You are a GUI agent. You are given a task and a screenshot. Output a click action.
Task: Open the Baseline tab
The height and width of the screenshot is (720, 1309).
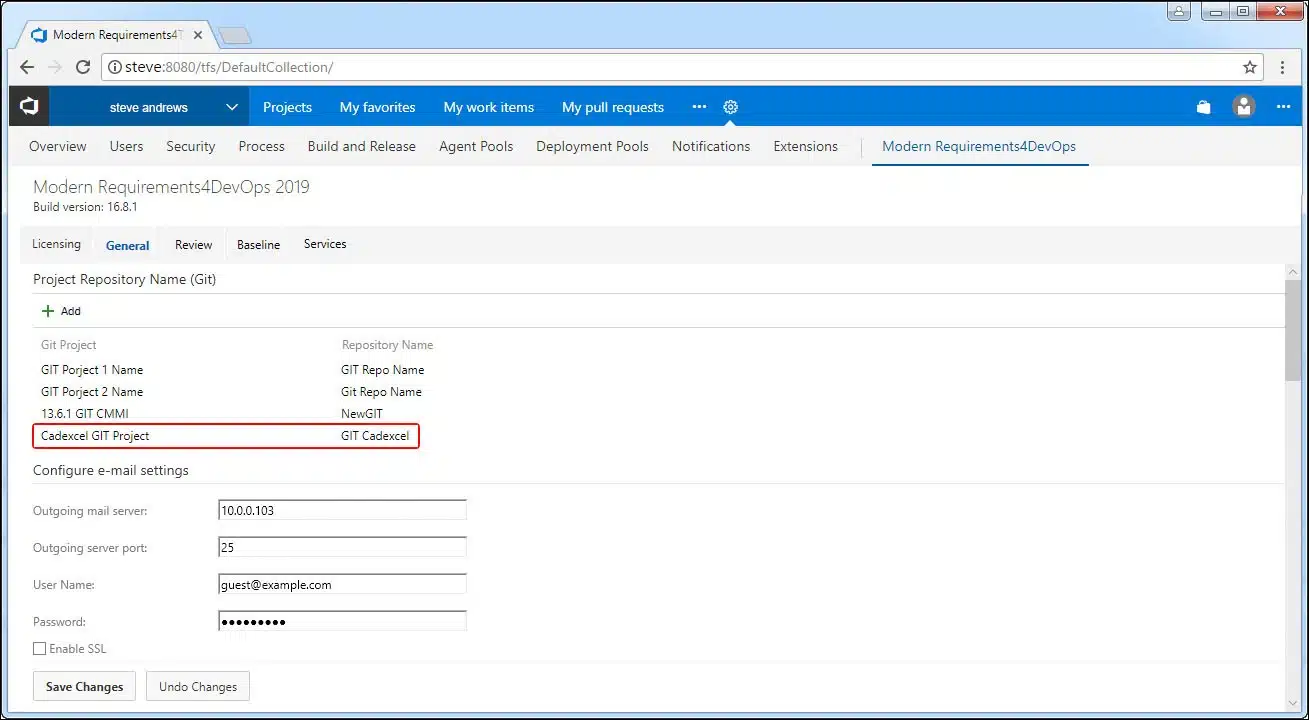point(258,245)
